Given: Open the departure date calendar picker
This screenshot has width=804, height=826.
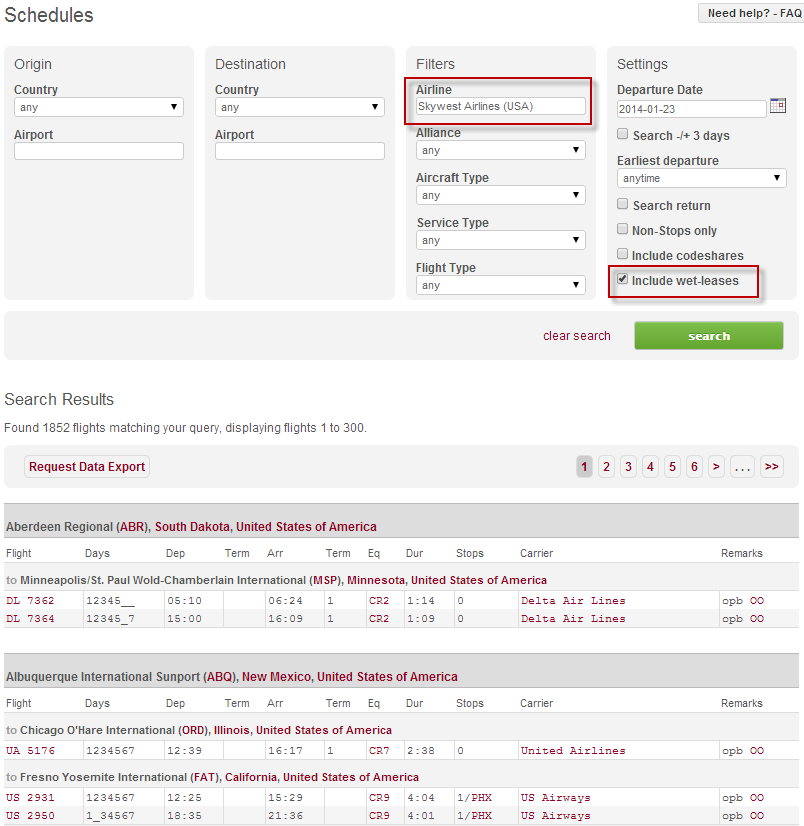Looking at the screenshot, I should coord(778,107).
